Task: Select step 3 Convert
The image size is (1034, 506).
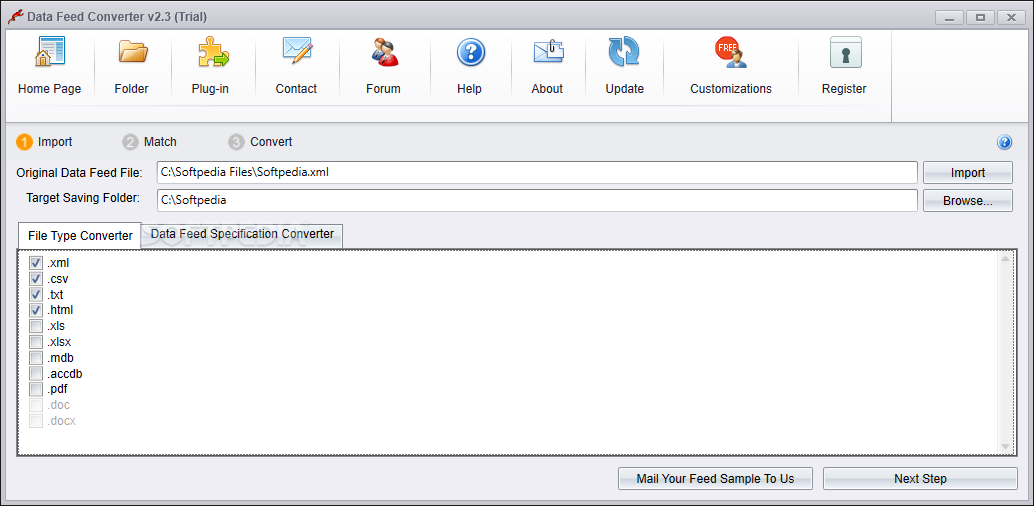Action: (260, 142)
